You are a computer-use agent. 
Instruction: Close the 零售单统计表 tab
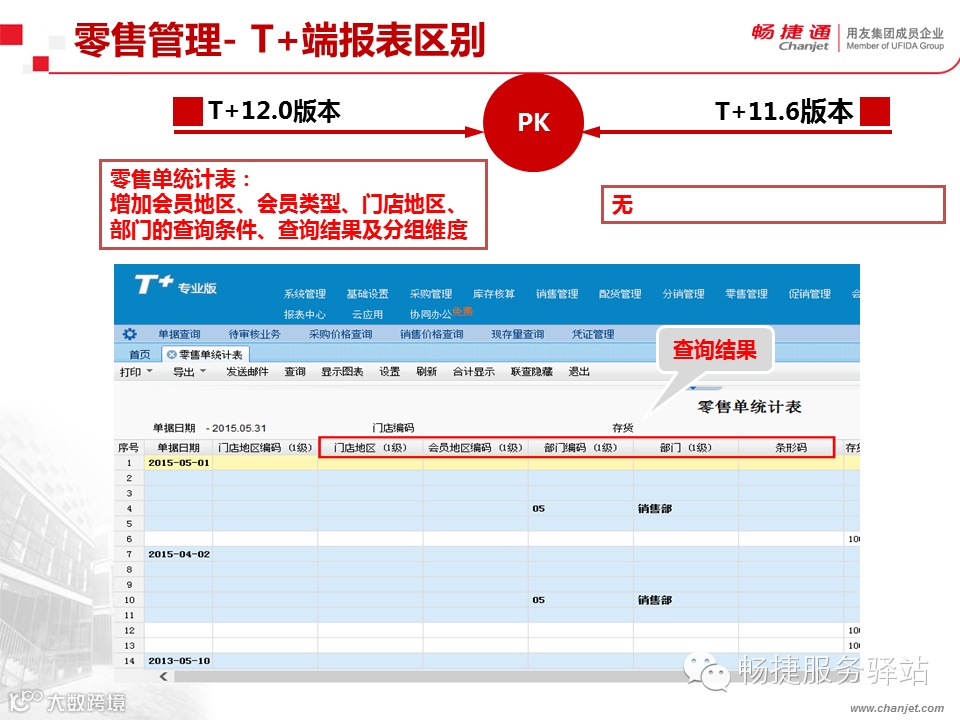(171, 354)
